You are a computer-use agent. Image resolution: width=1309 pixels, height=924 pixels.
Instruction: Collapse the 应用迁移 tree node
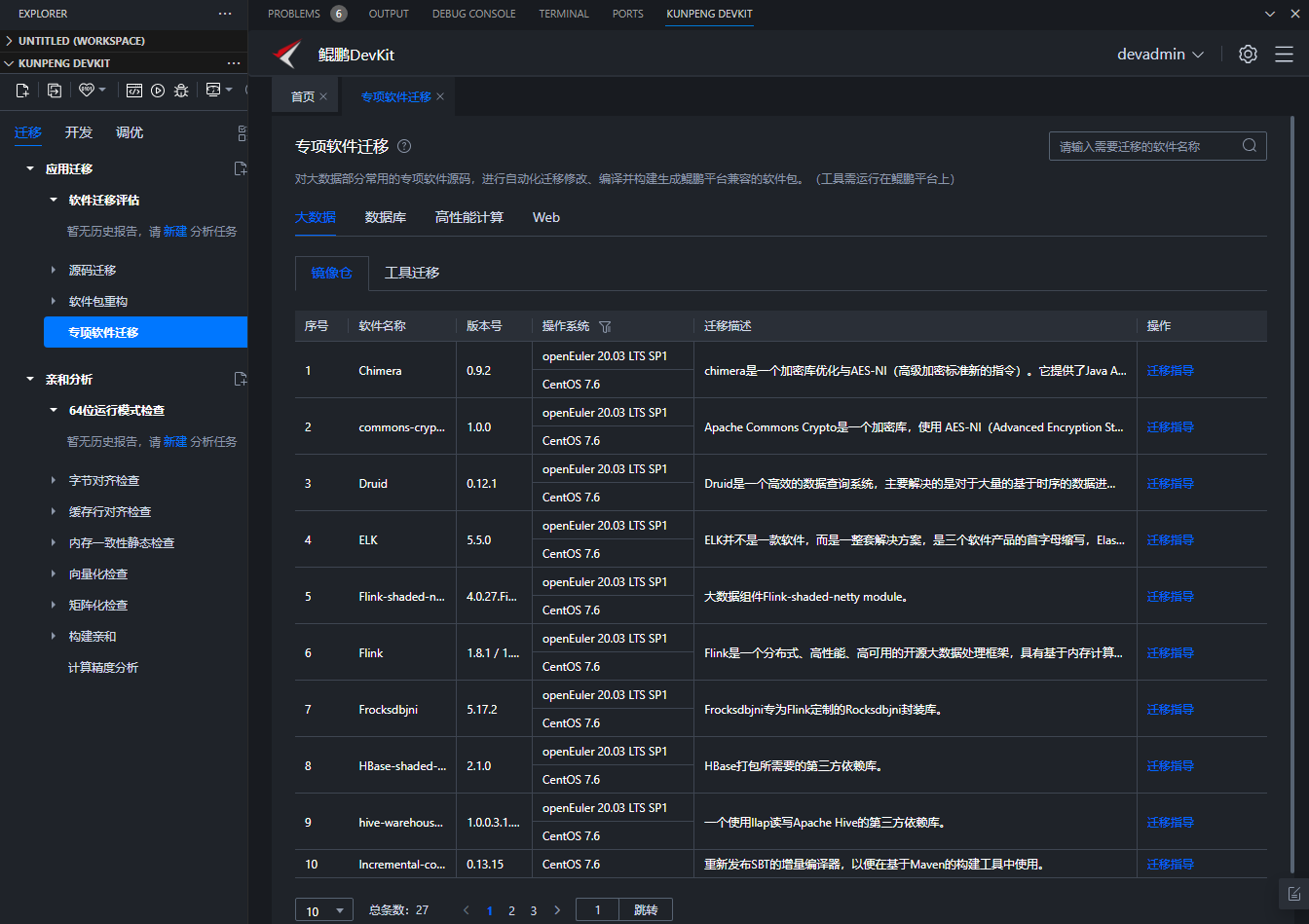30,168
